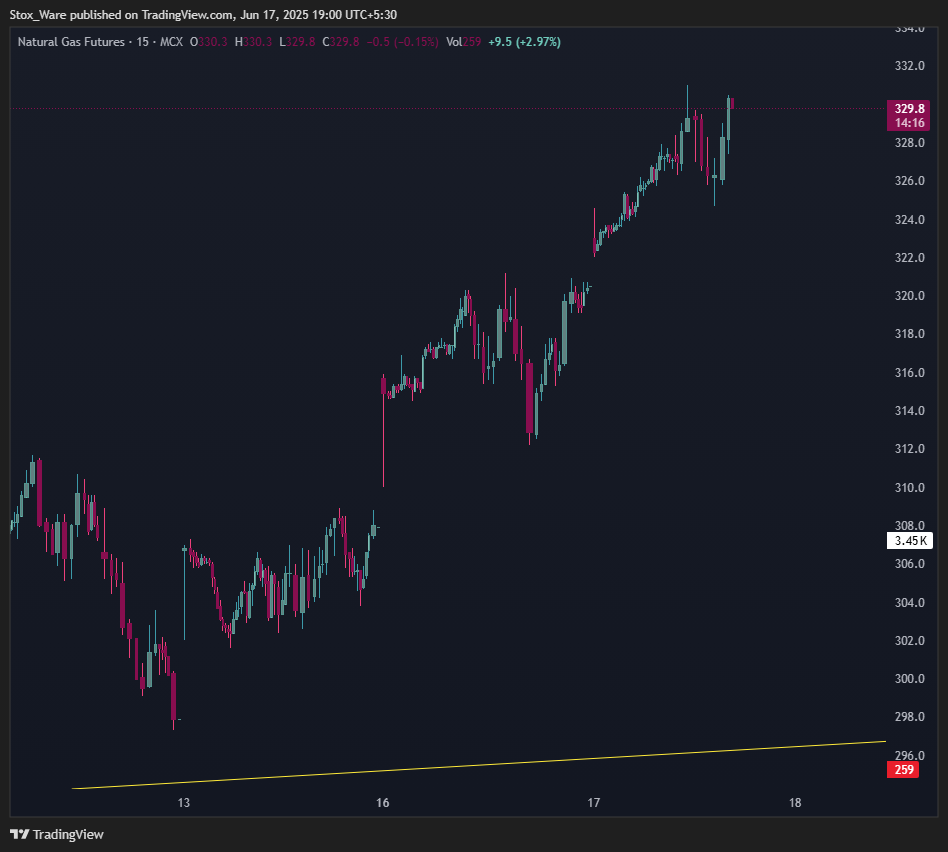Viewport: 948px width, 852px height.
Task: Click the countdown timer 14:16 label
Action: [x=909, y=123]
